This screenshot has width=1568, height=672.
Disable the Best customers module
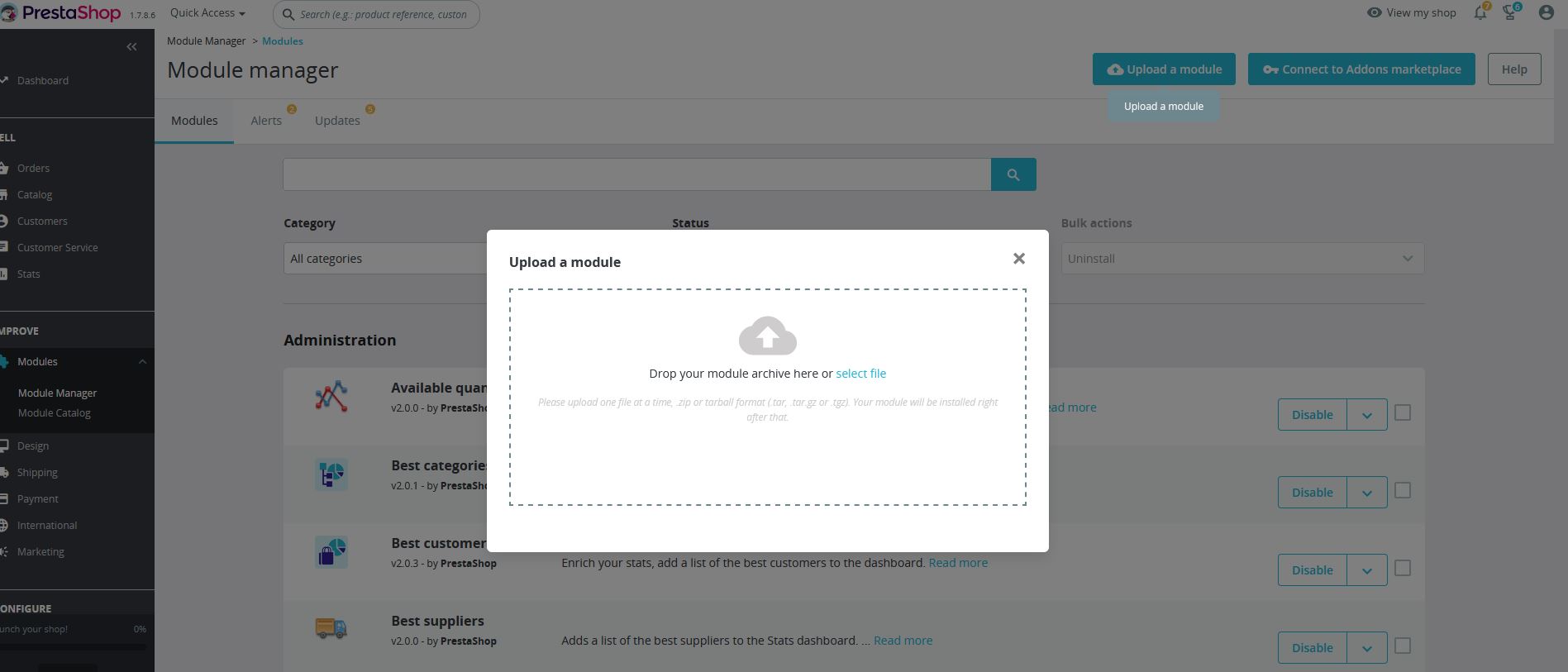[1313, 570]
